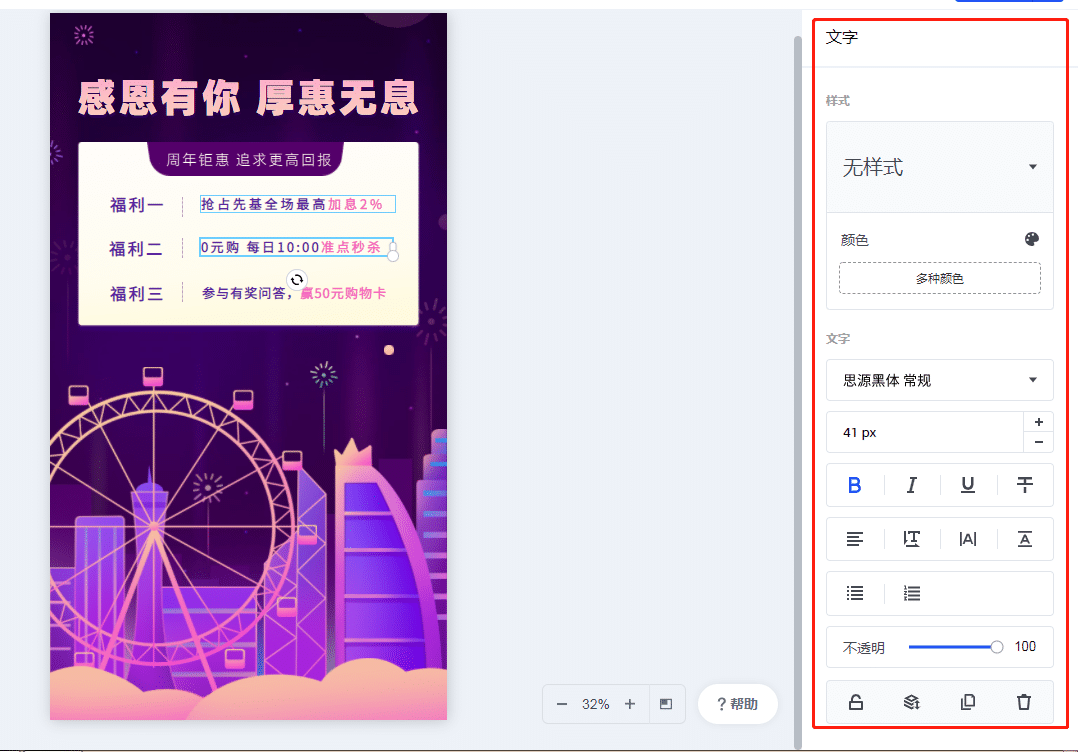Adjust line height spacing
Screen dimensions: 1078x752
click(912, 539)
